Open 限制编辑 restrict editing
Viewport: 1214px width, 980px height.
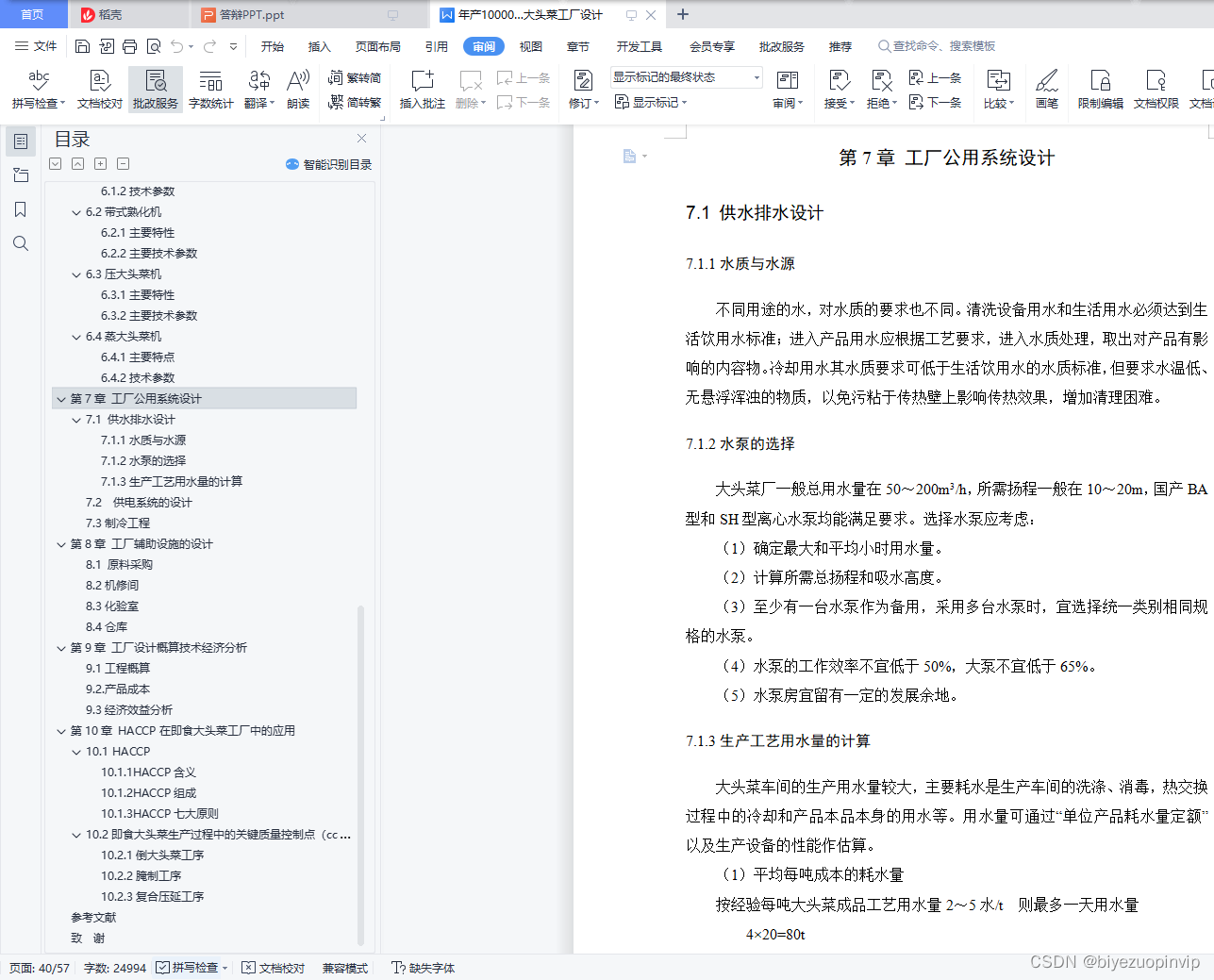(1101, 90)
